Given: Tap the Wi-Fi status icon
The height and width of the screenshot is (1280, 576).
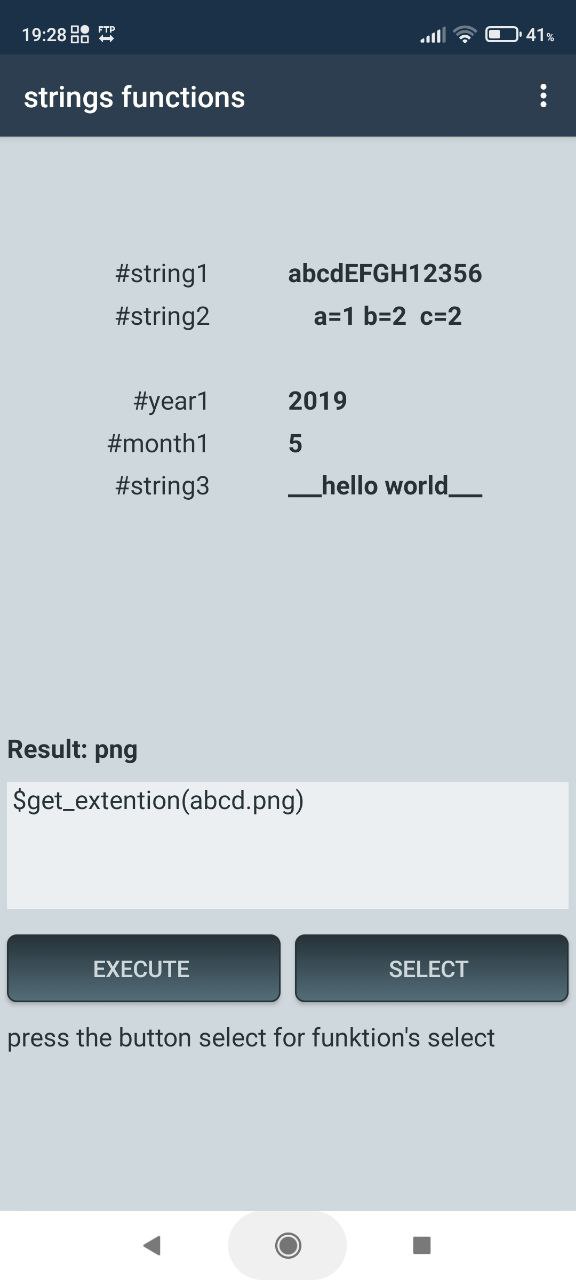Looking at the screenshot, I should tap(464, 35).
